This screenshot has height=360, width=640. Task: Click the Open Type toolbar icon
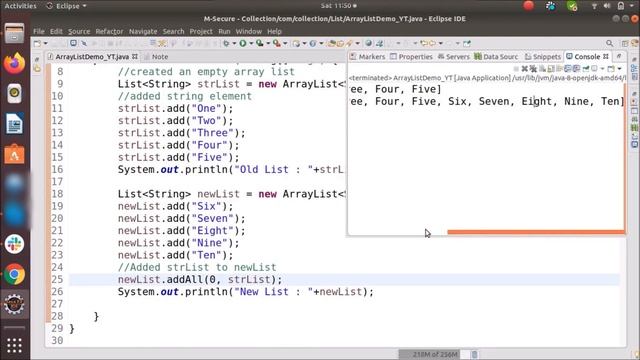331,43
